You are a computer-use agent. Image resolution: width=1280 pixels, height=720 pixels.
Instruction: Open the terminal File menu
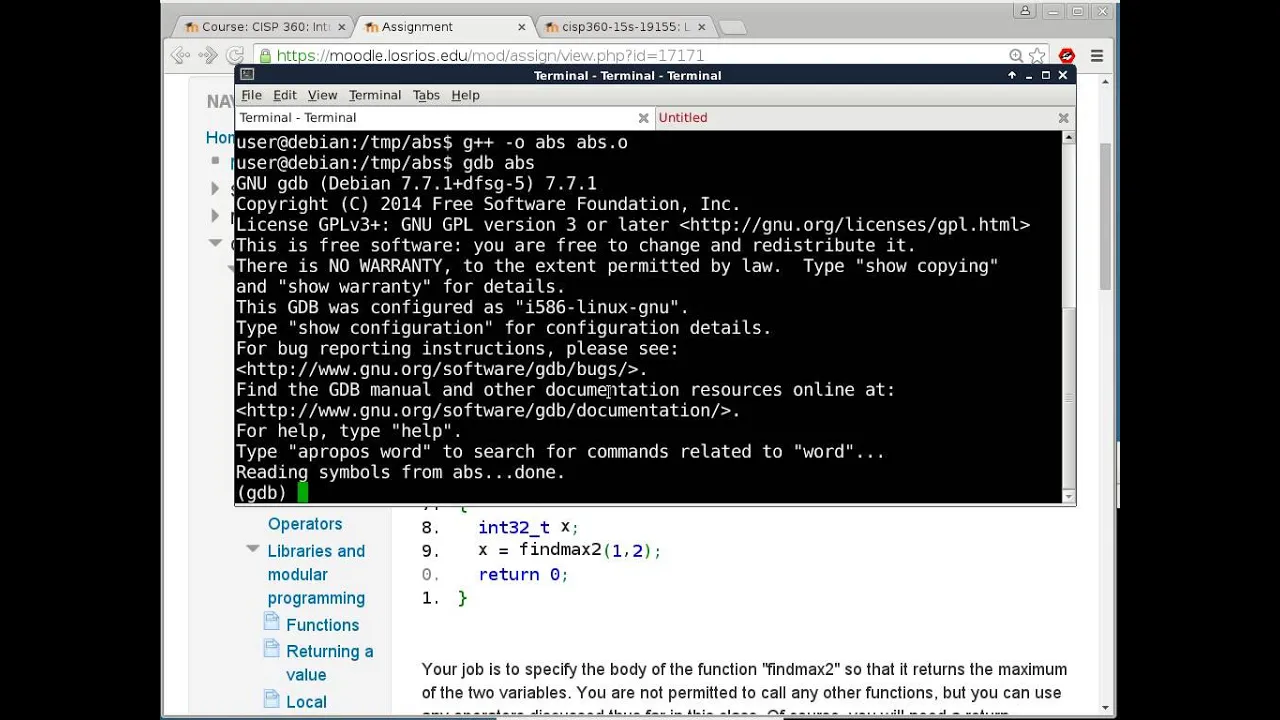tap(251, 95)
